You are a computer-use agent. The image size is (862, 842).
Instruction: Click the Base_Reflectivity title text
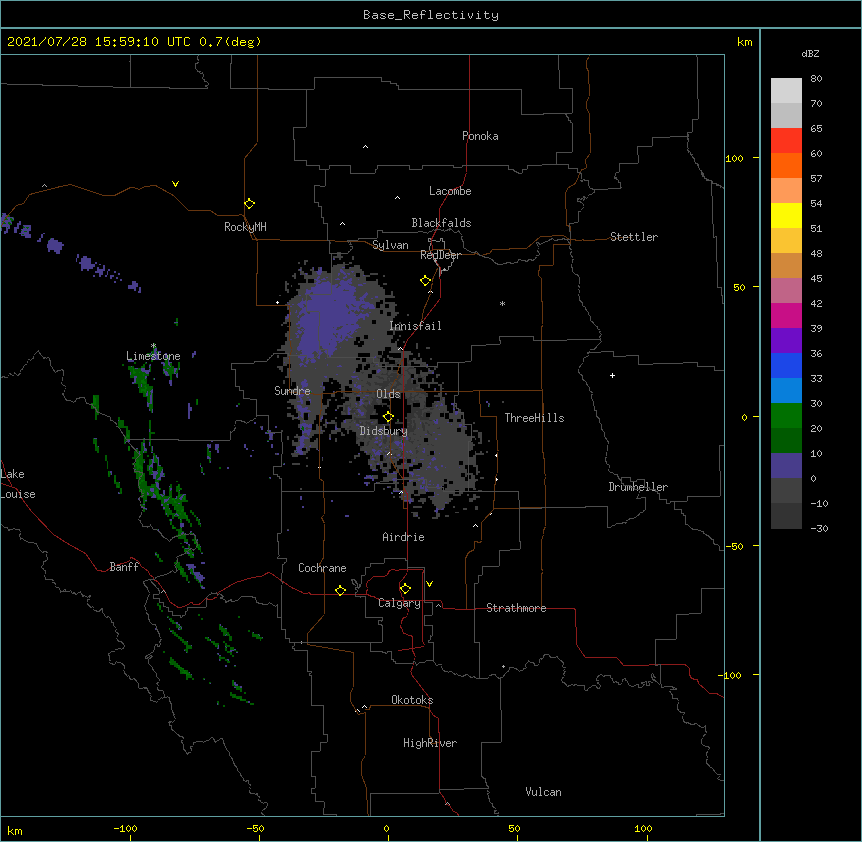(431, 15)
